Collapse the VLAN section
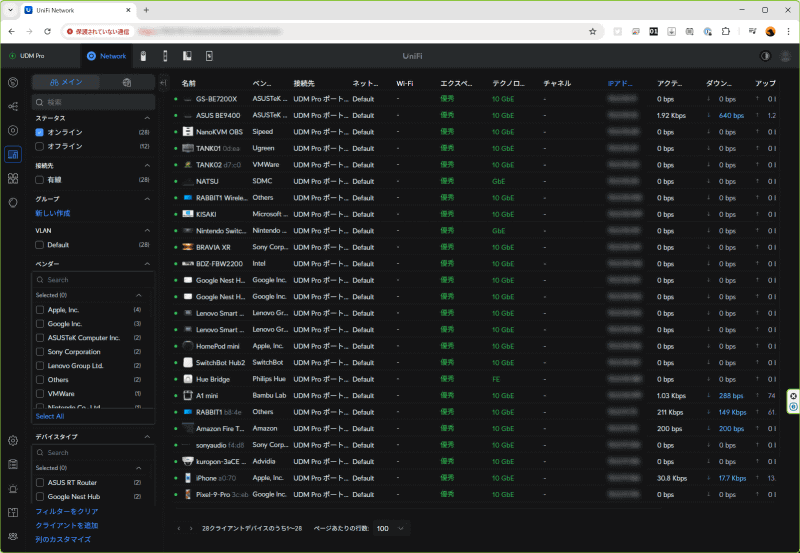 click(x=147, y=231)
